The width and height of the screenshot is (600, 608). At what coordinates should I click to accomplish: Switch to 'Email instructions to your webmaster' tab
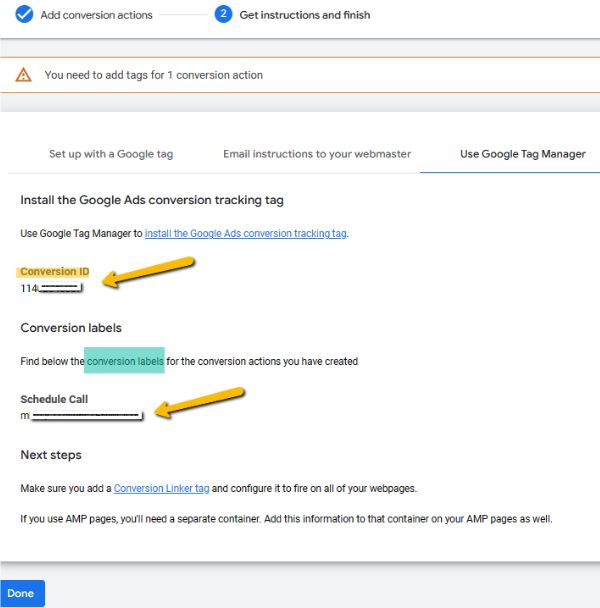(317, 154)
